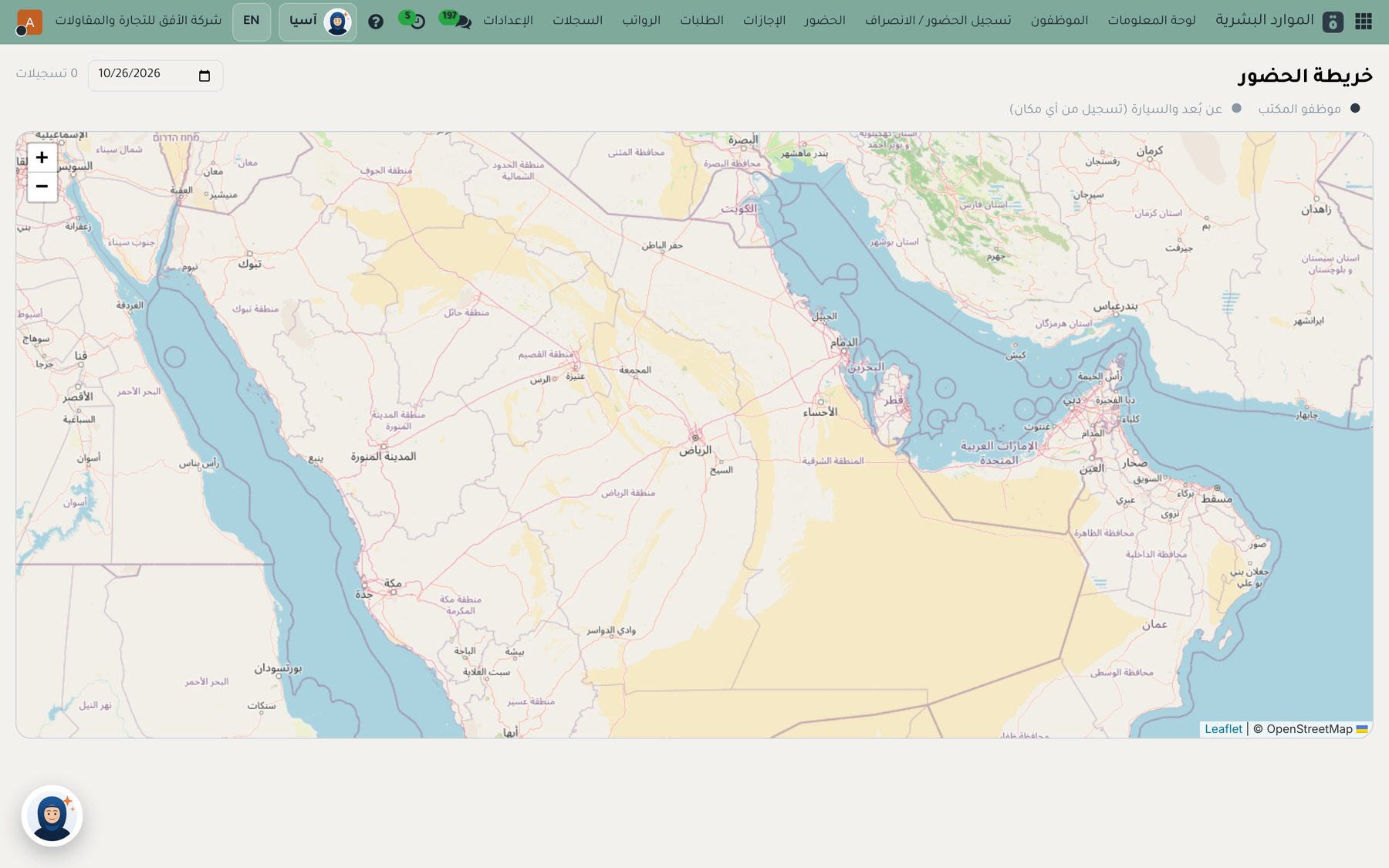The image size is (1389, 868).
Task: Open تسجيل الحضور / الانصراف menu
Action: coord(938,20)
